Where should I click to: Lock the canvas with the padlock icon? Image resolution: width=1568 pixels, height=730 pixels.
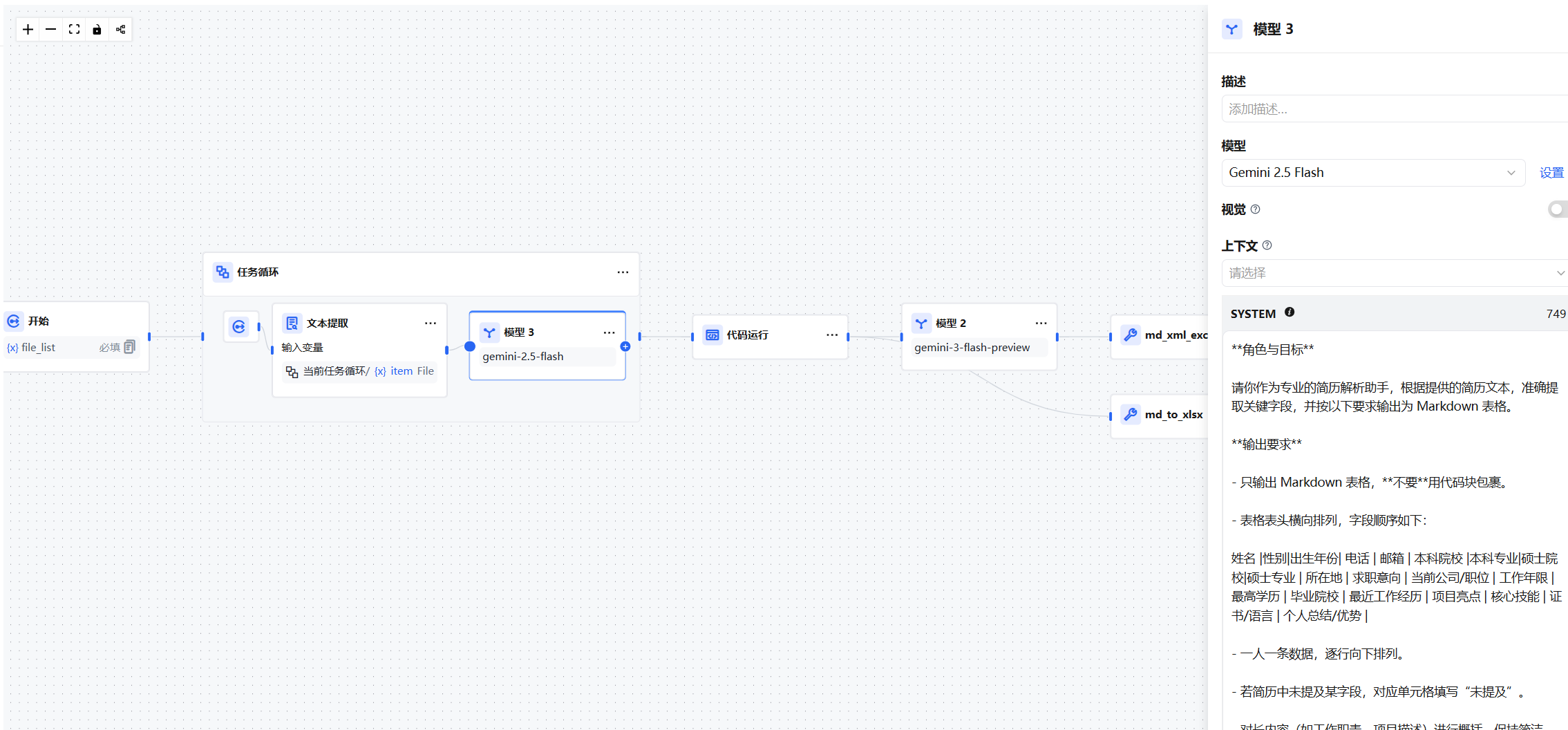point(97,29)
